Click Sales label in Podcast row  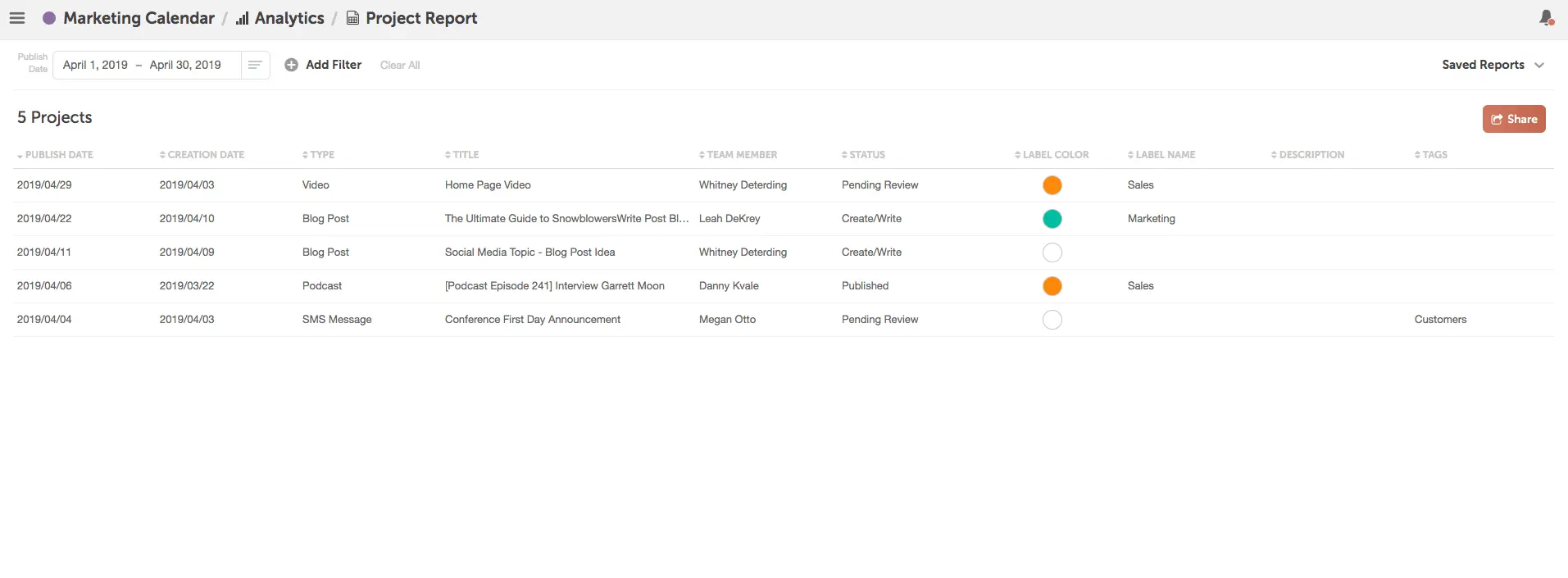click(x=1140, y=286)
